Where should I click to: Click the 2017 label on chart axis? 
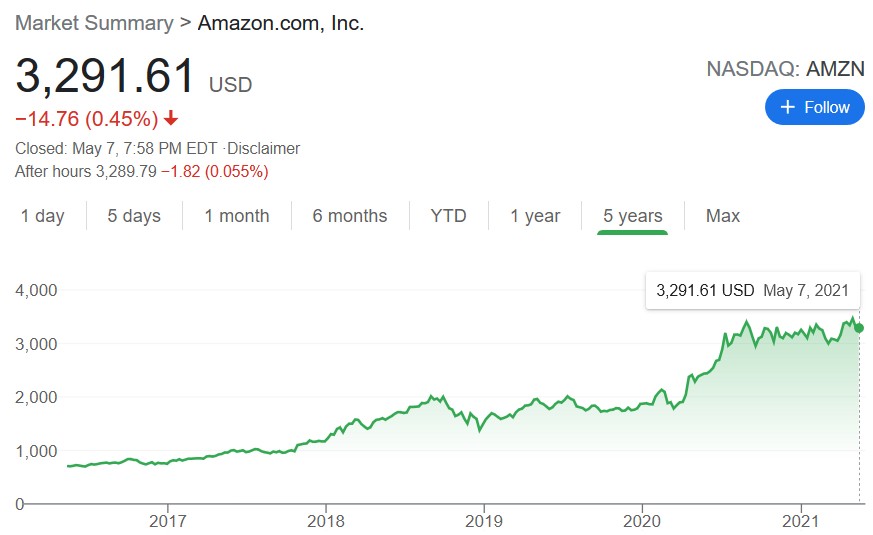tap(168, 521)
